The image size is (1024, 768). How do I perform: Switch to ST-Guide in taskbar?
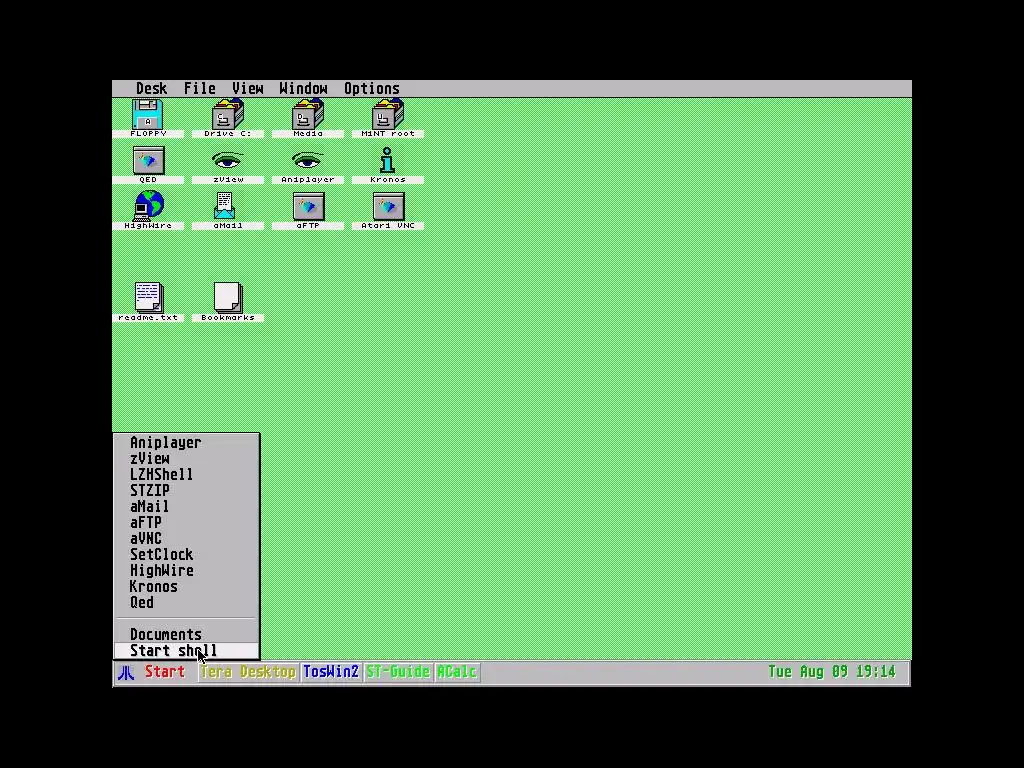398,672
